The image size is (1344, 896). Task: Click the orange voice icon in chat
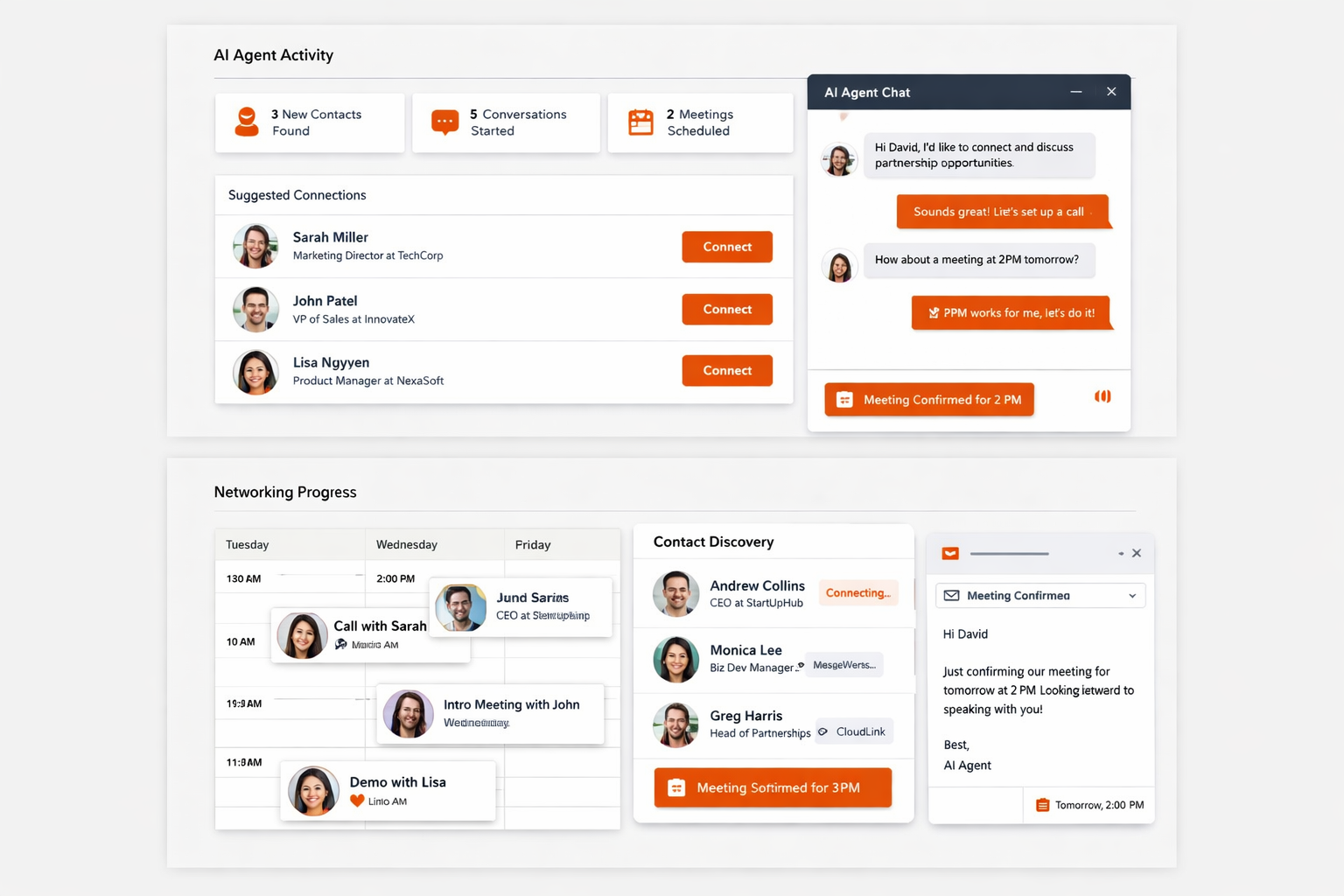[1102, 397]
